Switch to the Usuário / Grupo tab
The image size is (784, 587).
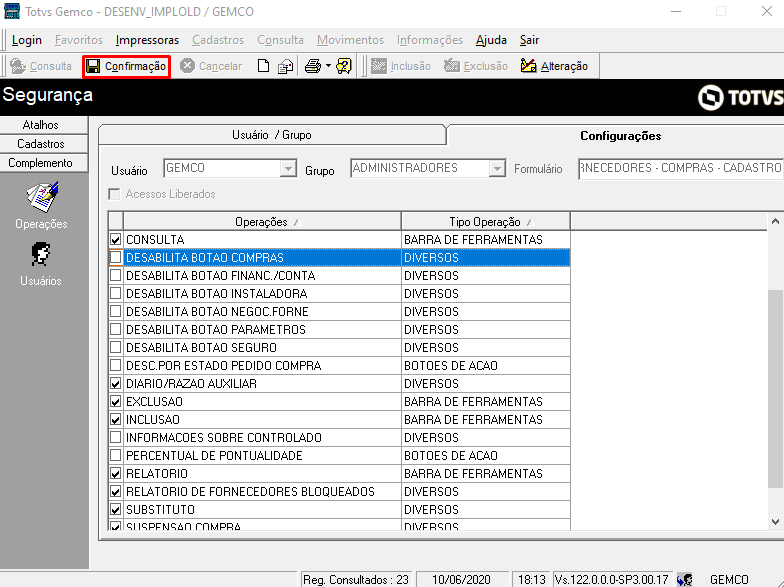272,135
